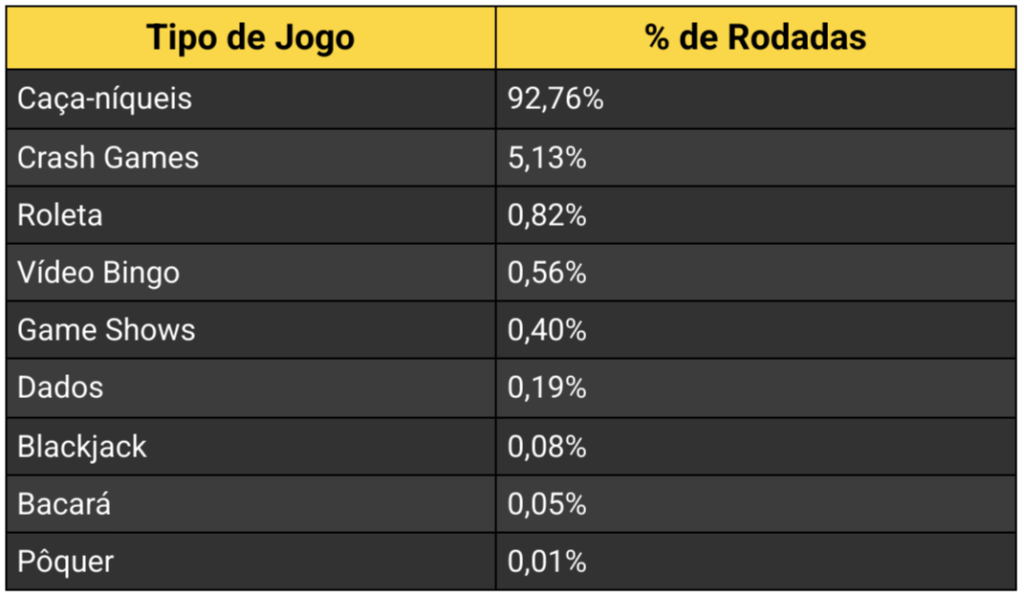Select the Vídeo Bingo cell
Image resolution: width=1024 pixels, height=597 pixels.
(99, 273)
